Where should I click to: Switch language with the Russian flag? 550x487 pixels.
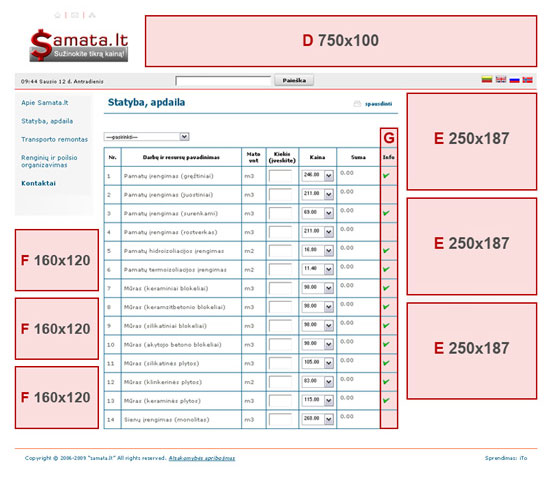pos(514,80)
